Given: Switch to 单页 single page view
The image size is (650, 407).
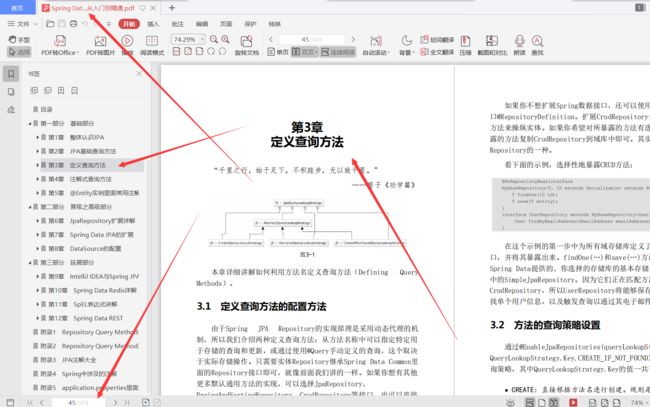Looking at the screenshot, I should click(x=278, y=52).
